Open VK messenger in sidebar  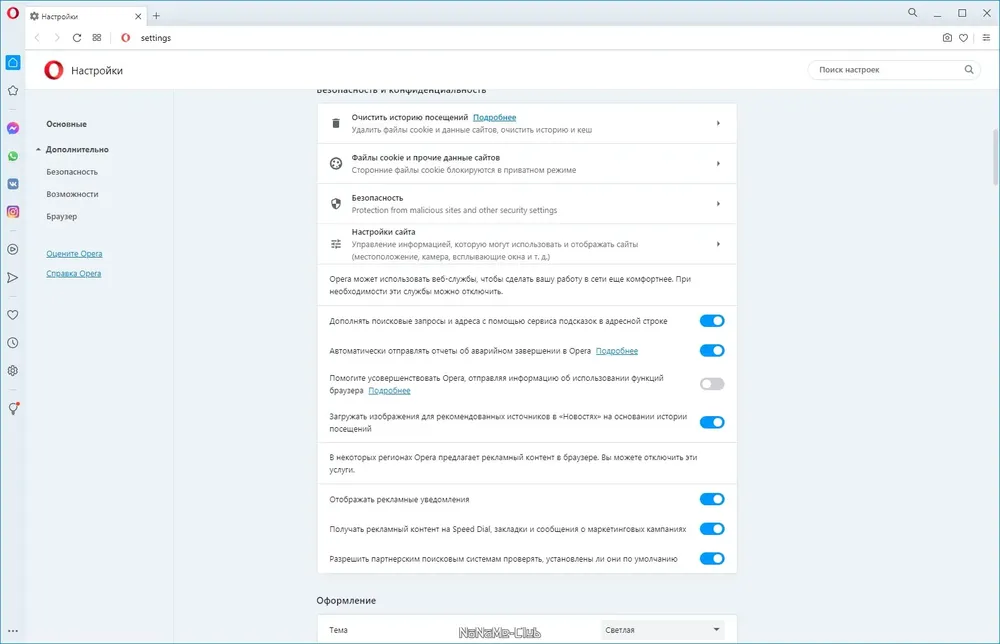[13, 184]
